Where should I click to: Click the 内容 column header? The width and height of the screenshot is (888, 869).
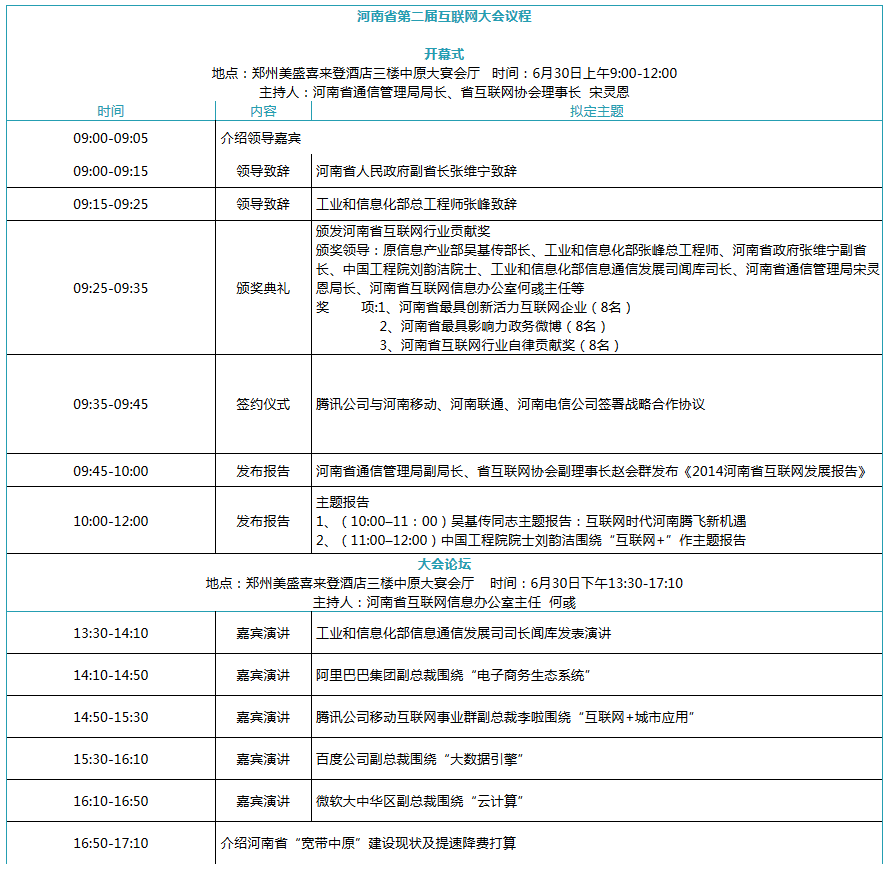[x=267, y=110]
